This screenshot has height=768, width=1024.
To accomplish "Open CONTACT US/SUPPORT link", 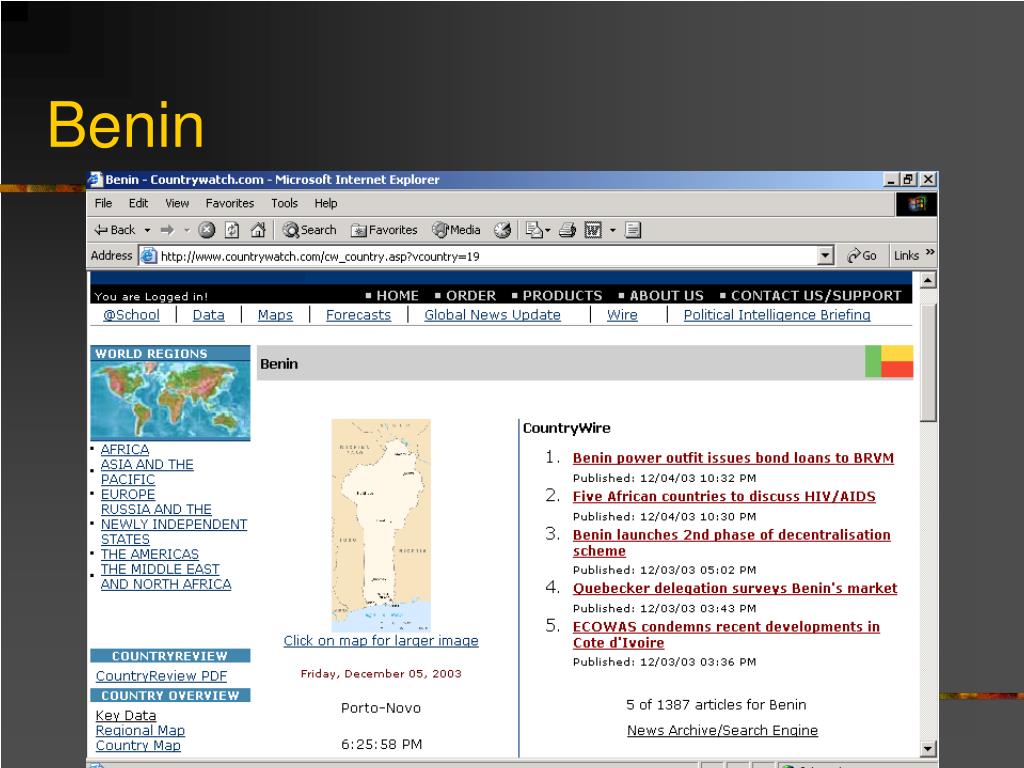I will click(x=816, y=296).
